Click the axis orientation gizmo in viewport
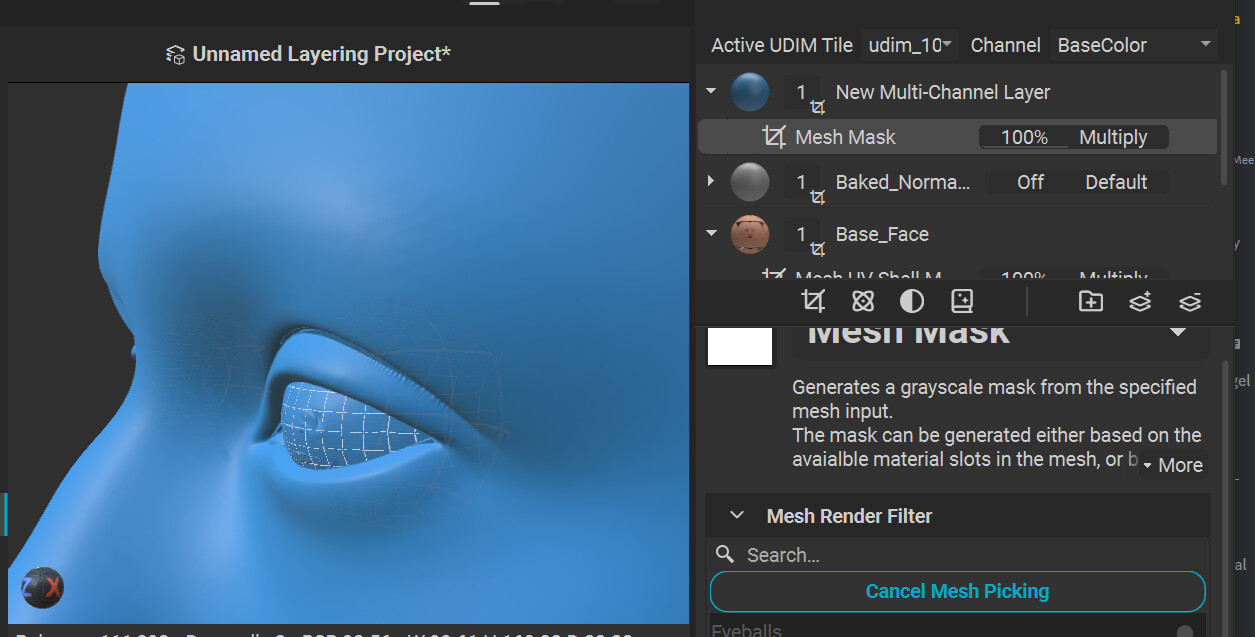Image resolution: width=1255 pixels, height=637 pixels. [x=42, y=587]
